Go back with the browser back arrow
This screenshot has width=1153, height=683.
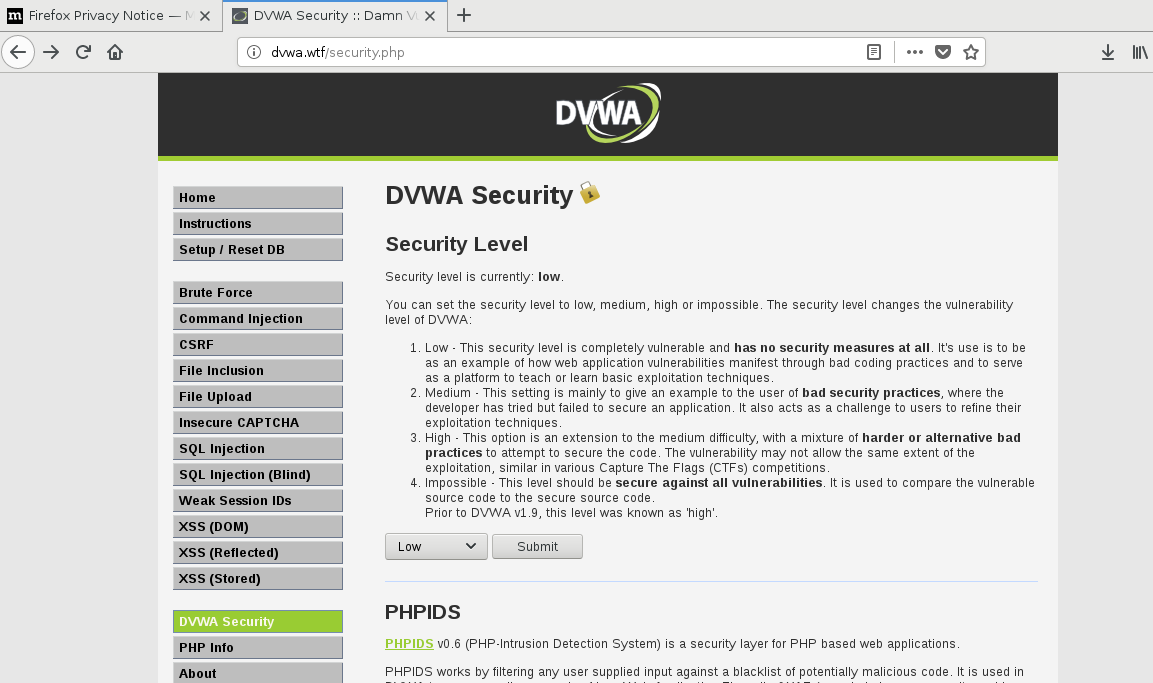(x=18, y=52)
